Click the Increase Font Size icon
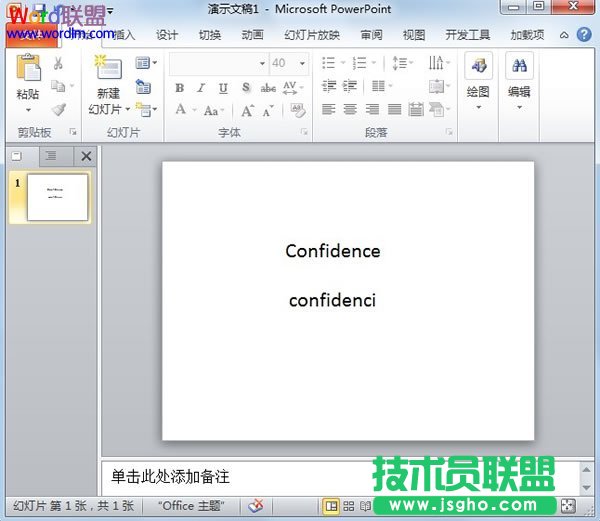The width and height of the screenshot is (600, 521). pyautogui.click(x=248, y=111)
